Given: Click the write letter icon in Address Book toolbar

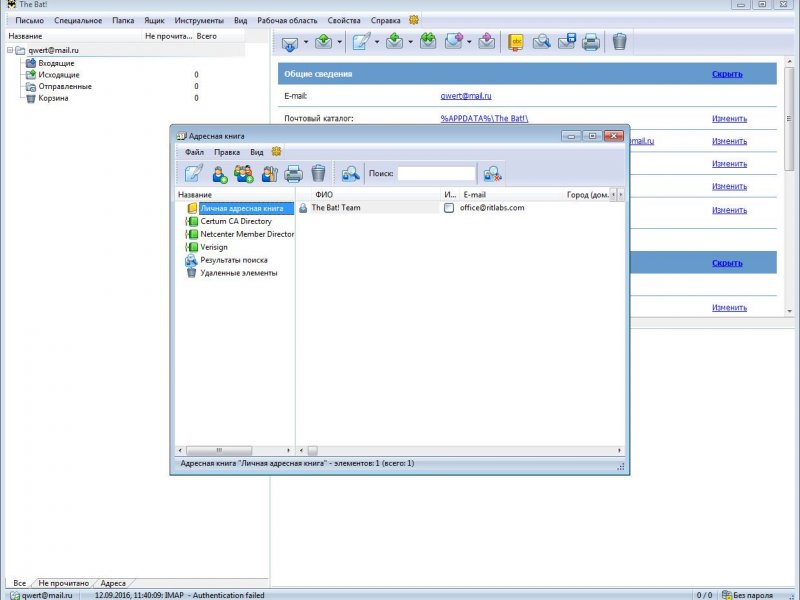Looking at the screenshot, I should point(193,173).
